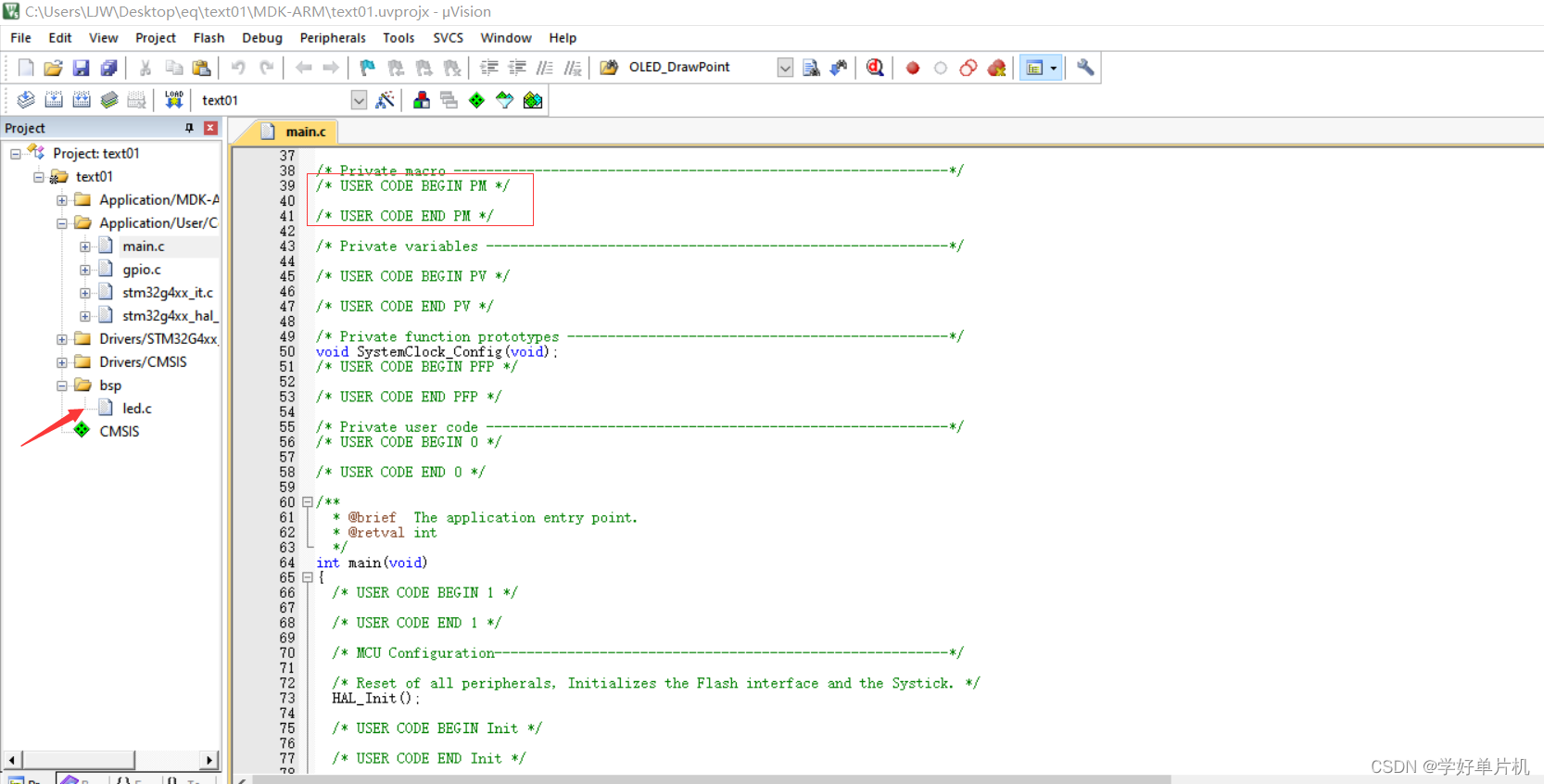
Task: Build target files icon
Action: (x=54, y=100)
